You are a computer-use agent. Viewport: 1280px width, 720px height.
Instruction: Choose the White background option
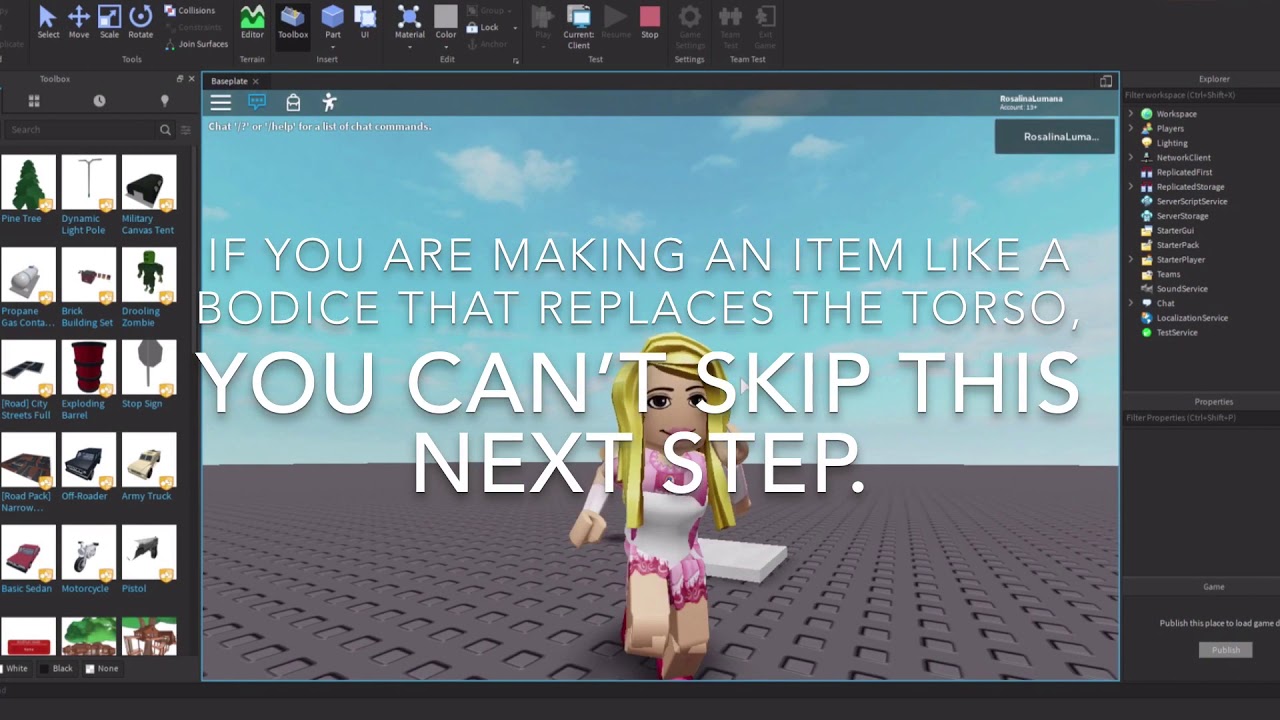pyautogui.click(x=15, y=668)
